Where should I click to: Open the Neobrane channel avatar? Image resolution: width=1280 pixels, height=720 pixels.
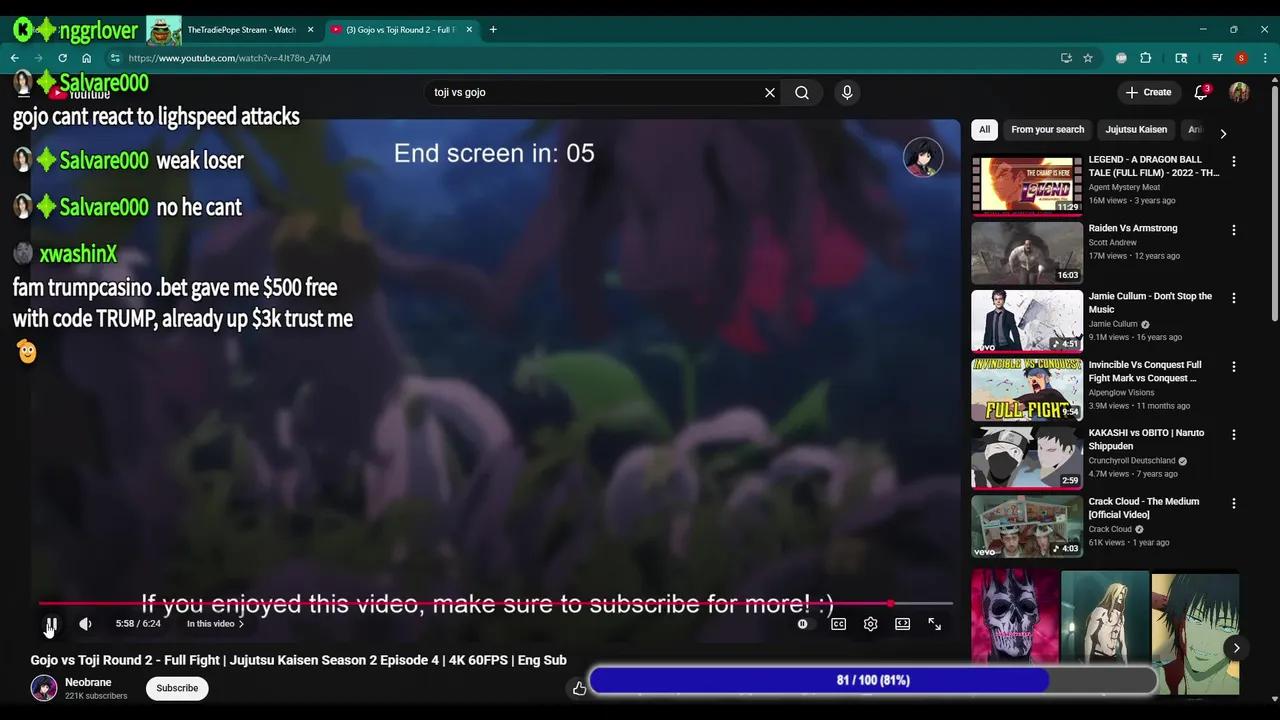[x=44, y=688]
